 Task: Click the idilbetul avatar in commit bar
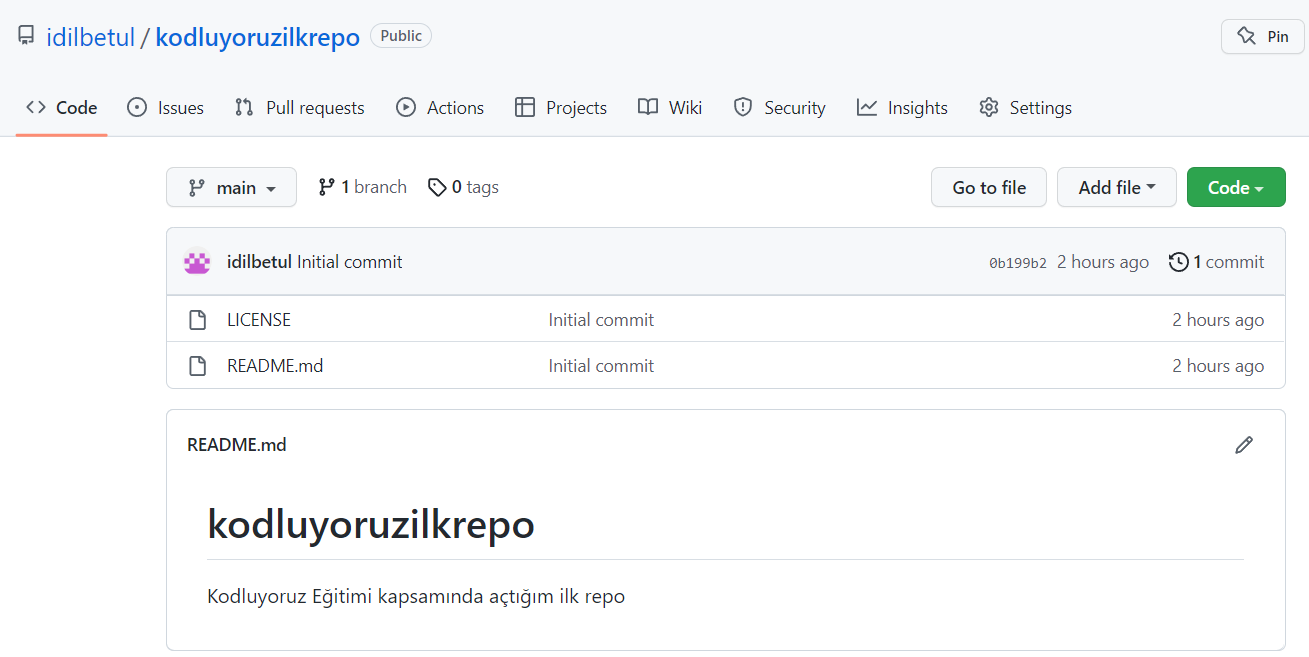coord(197,262)
